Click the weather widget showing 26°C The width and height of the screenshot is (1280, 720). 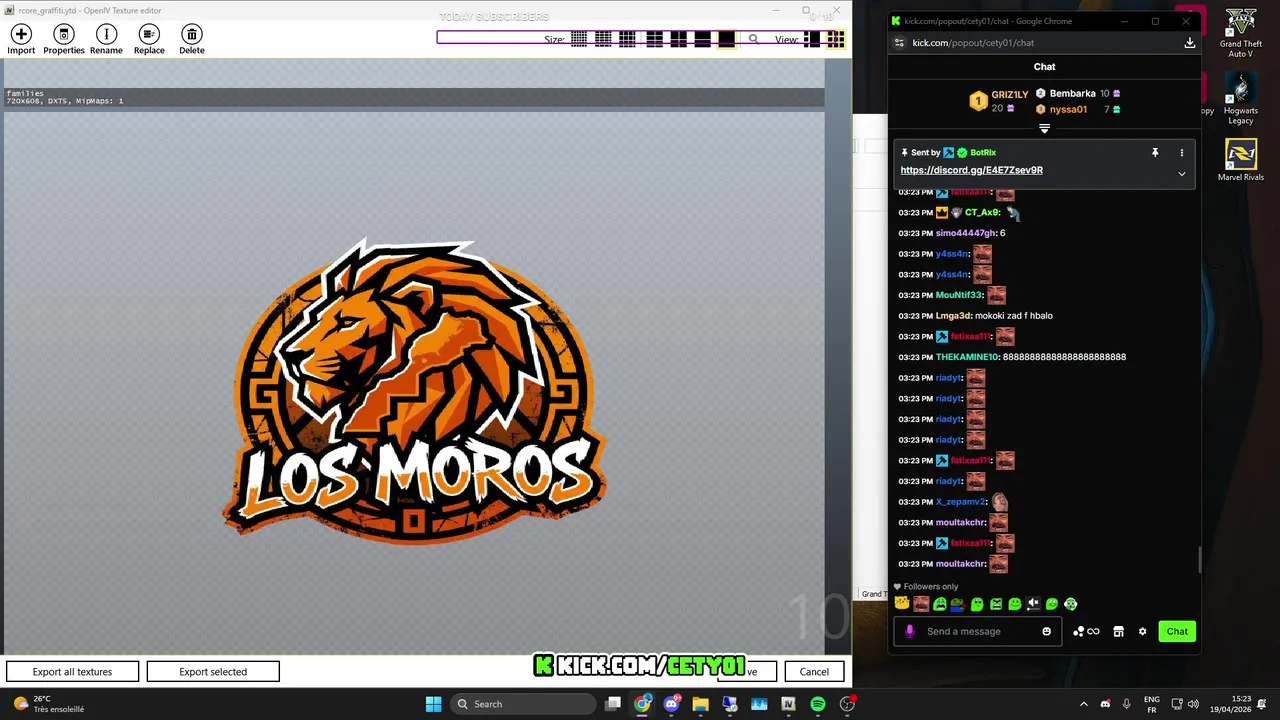click(50, 704)
